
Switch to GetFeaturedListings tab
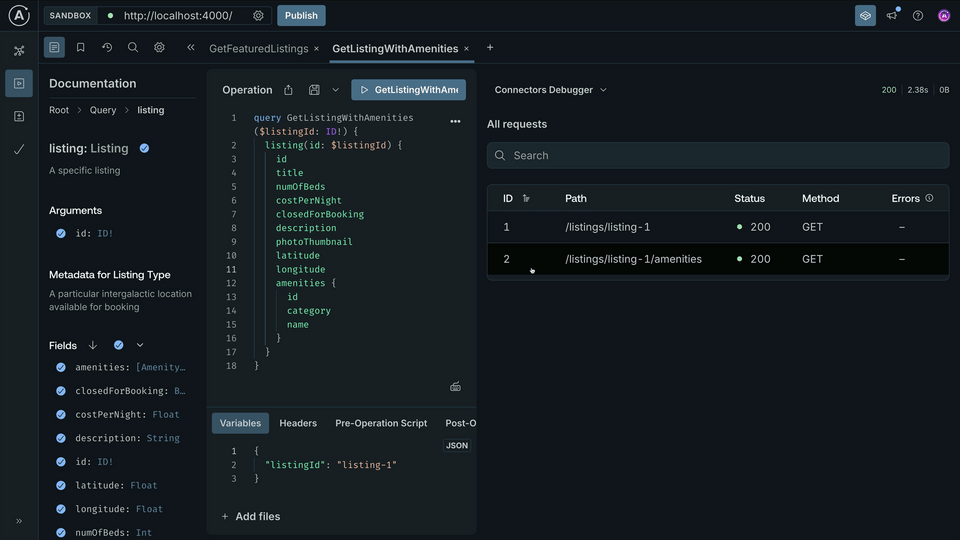[x=258, y=48]
